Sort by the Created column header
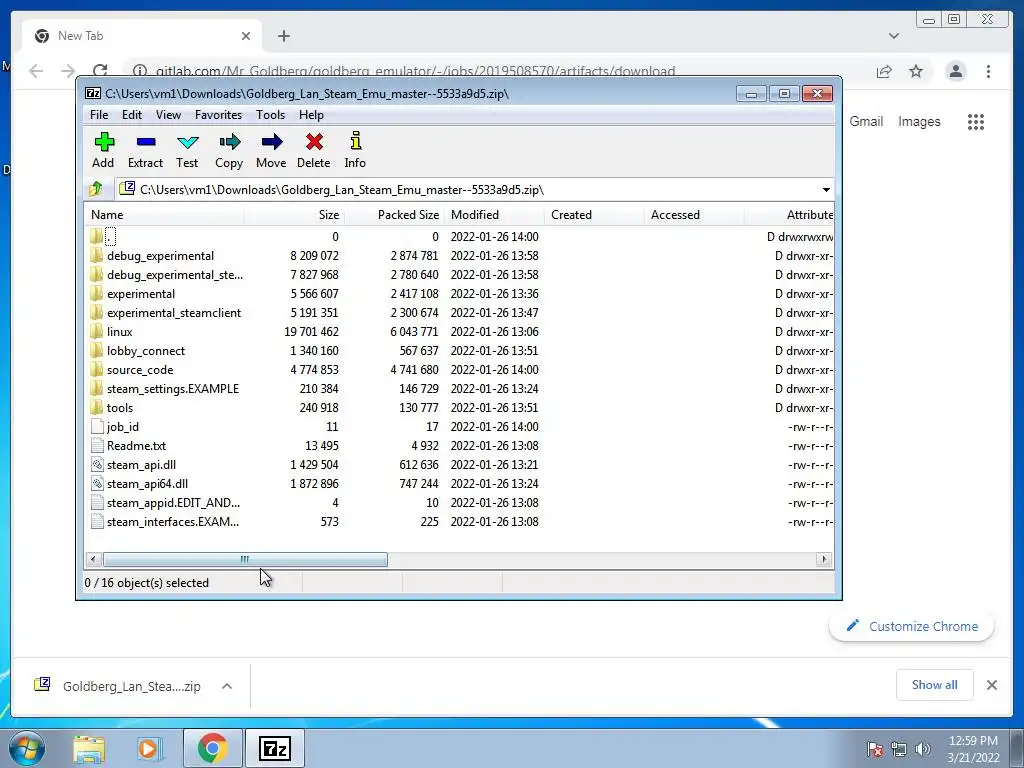The image size is (1024, 768). 594,215
